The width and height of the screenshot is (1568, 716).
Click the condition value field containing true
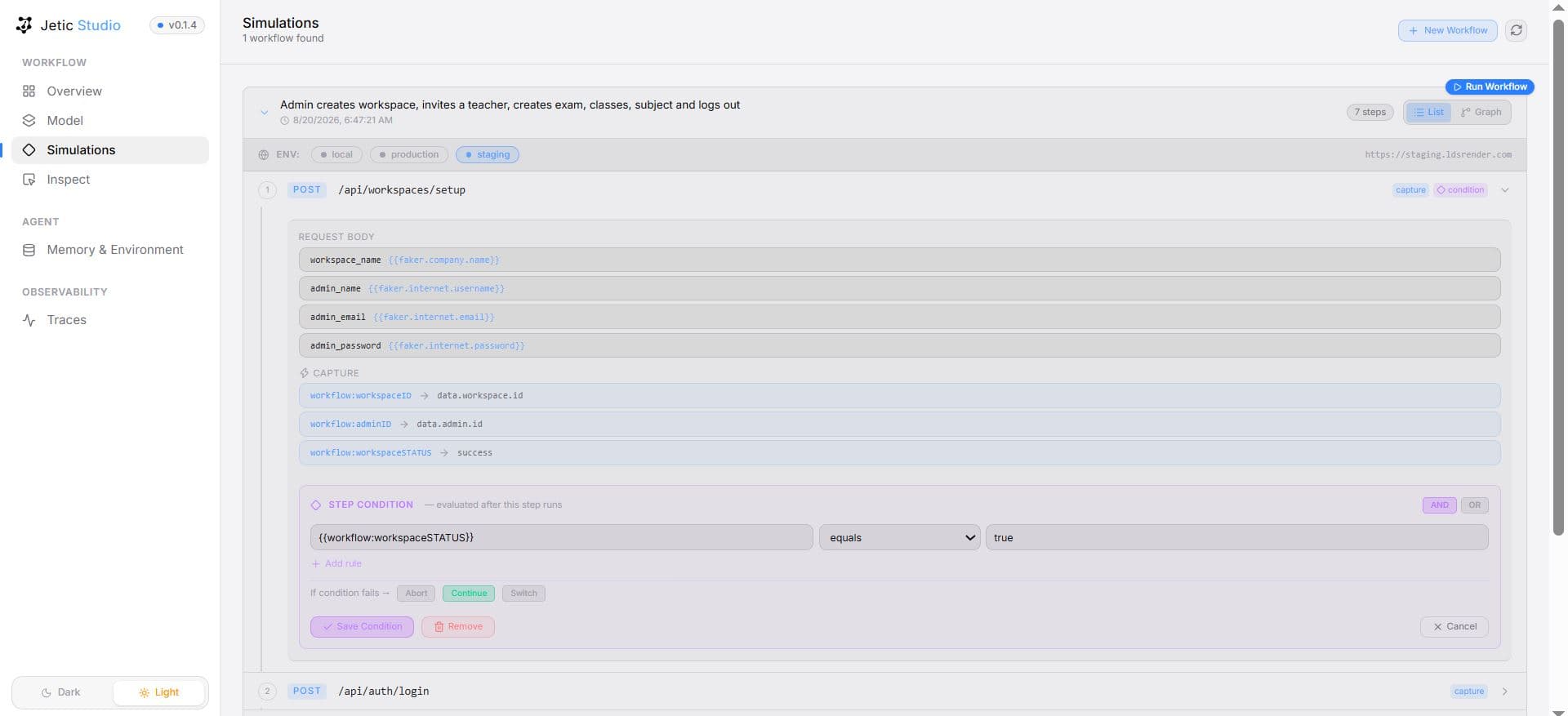pos(1236,538)
